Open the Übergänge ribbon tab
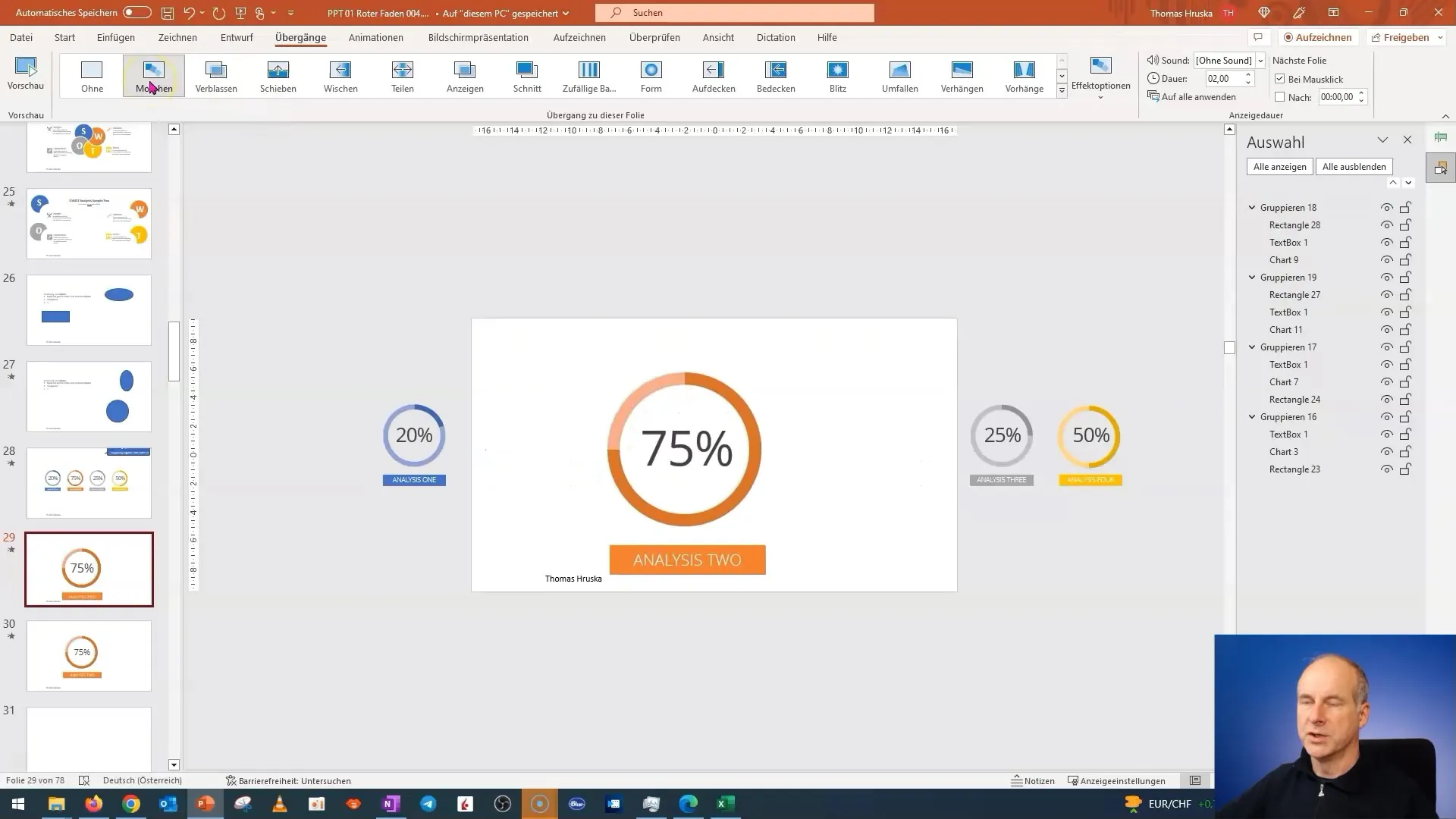This screenshot has width=1456, height=819. point(300,37)
